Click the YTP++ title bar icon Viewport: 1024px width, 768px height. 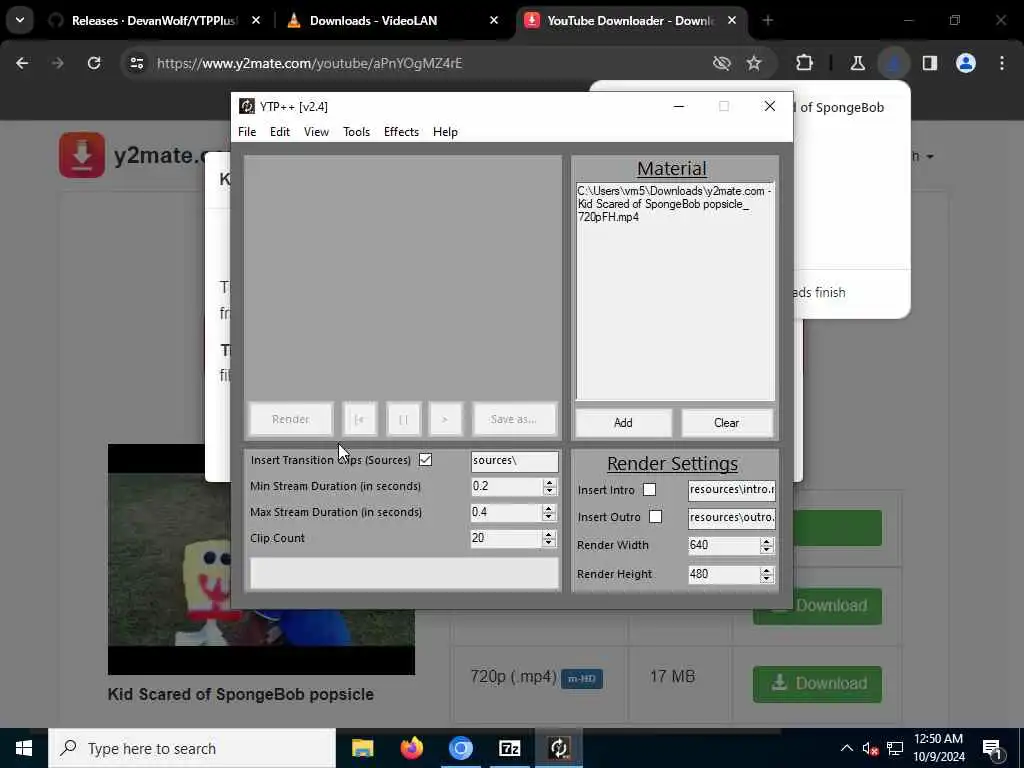[x=247, y=106]
